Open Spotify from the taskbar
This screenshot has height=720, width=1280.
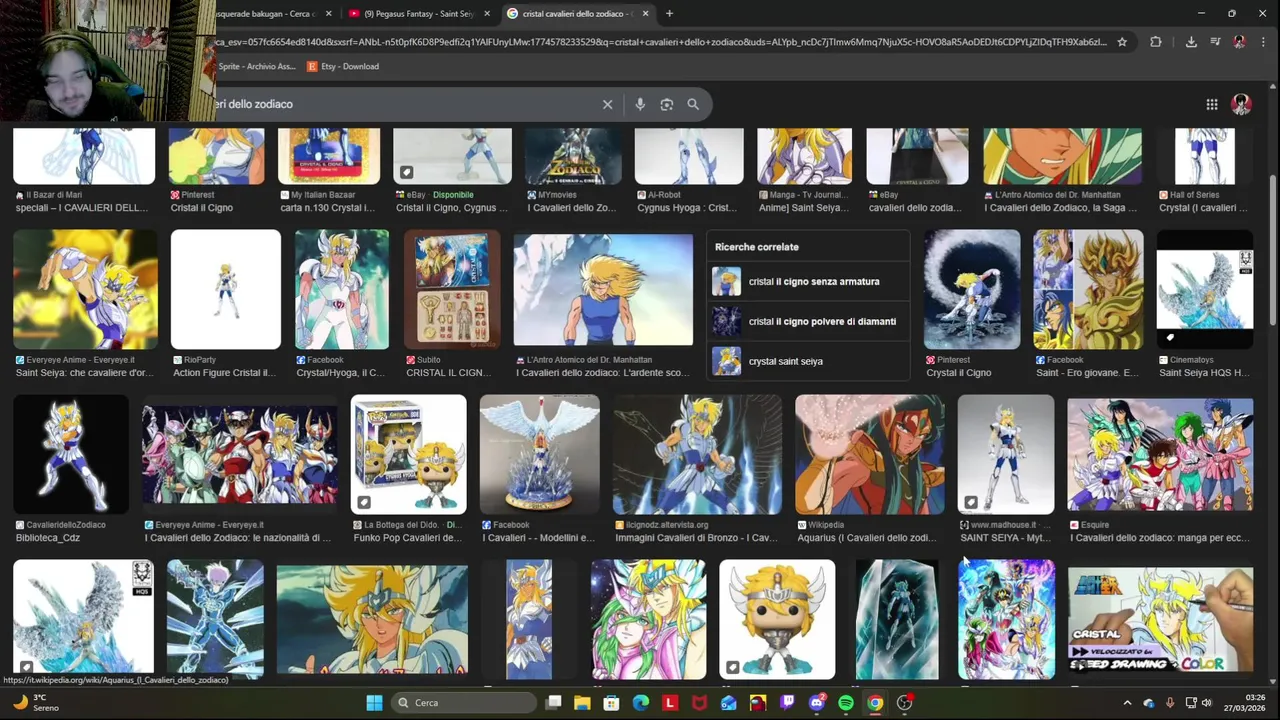point(846,703)
